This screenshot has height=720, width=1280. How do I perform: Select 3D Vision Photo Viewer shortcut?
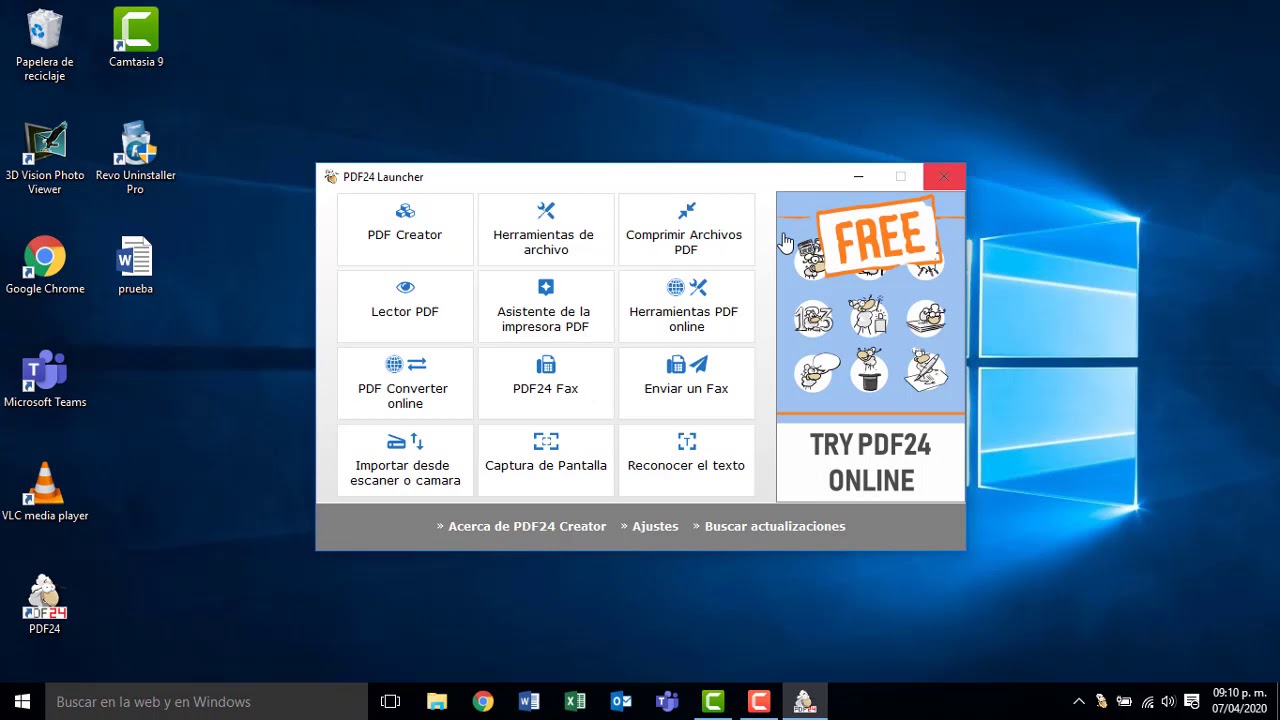(x=45, y=159)
